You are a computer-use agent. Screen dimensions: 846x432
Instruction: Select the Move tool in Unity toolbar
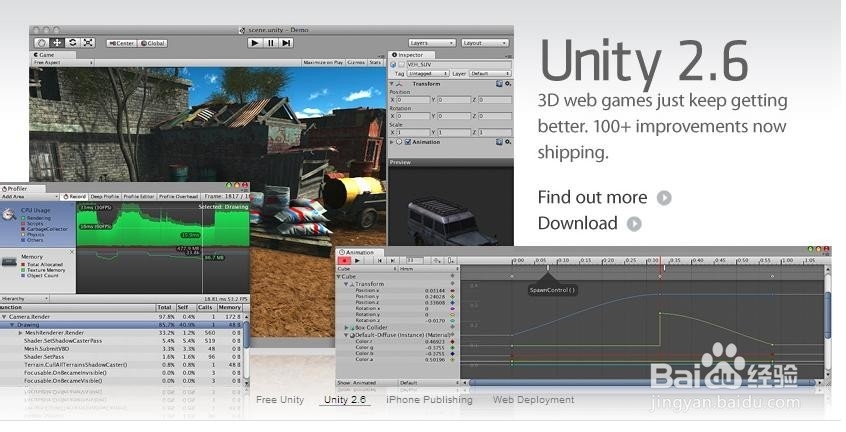tap(57, 43)
